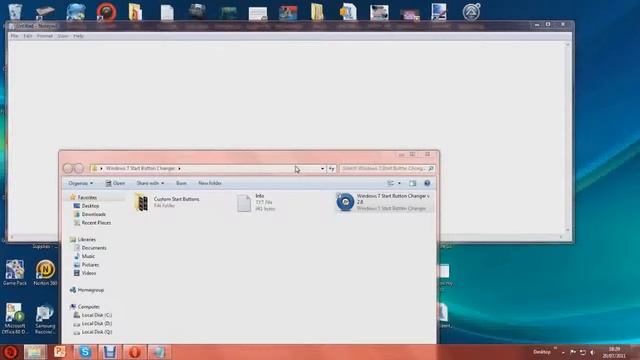Click the taskbar clock
This screenshot has height=360, width=640.
click(x=614, y=352)
